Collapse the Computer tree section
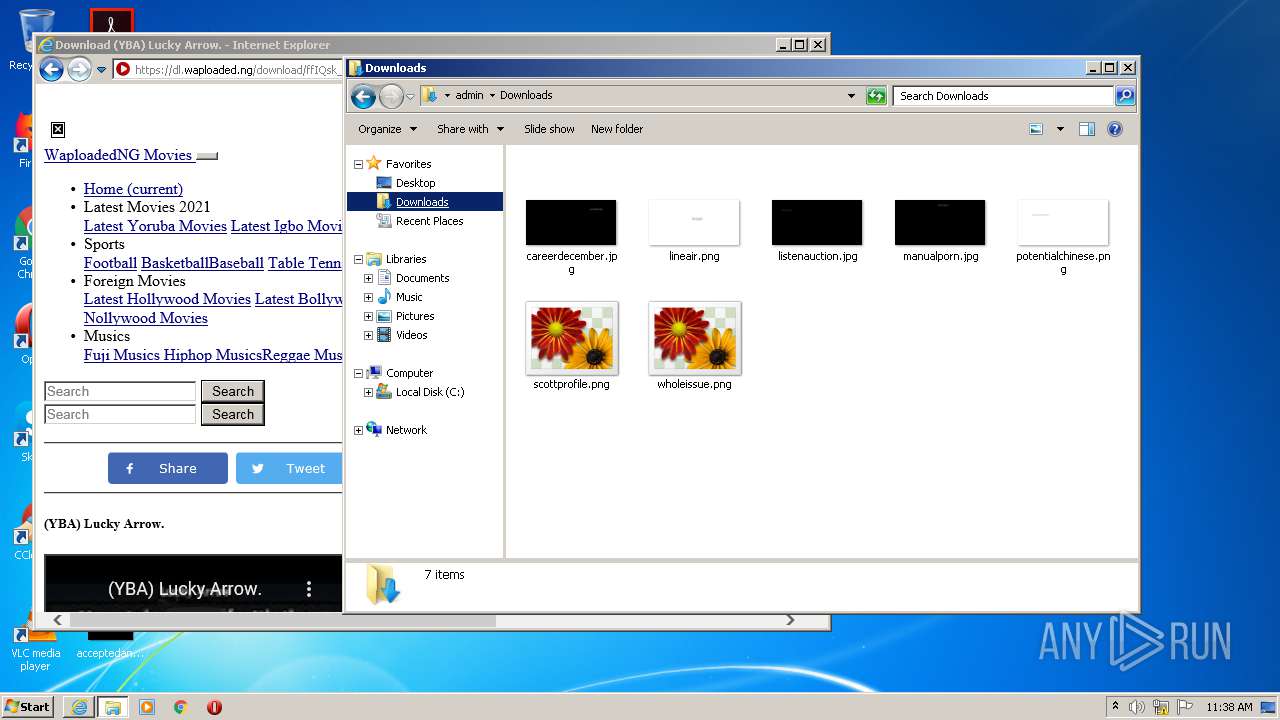The width and height of the screenshot is (1280, 720). 358,373
